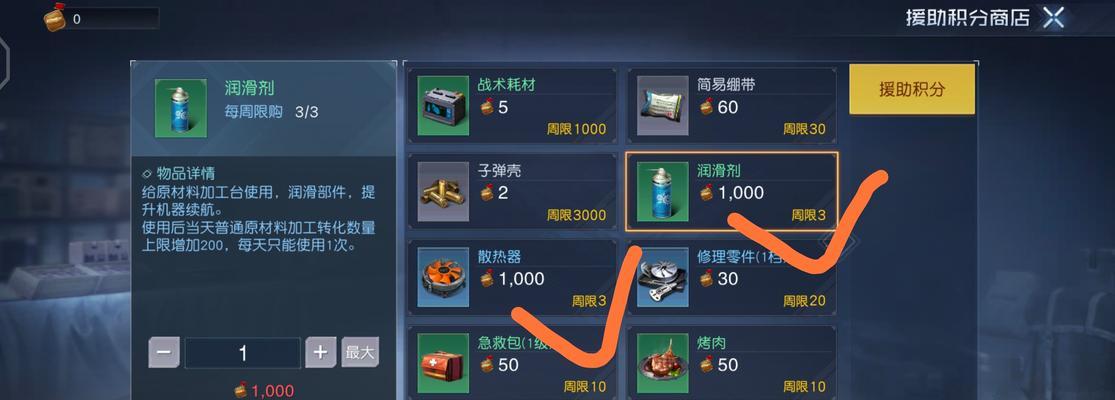1115x400 pixels.
Task: Select the 散热器 cooling fan icon
Action: tap(443, 277)
